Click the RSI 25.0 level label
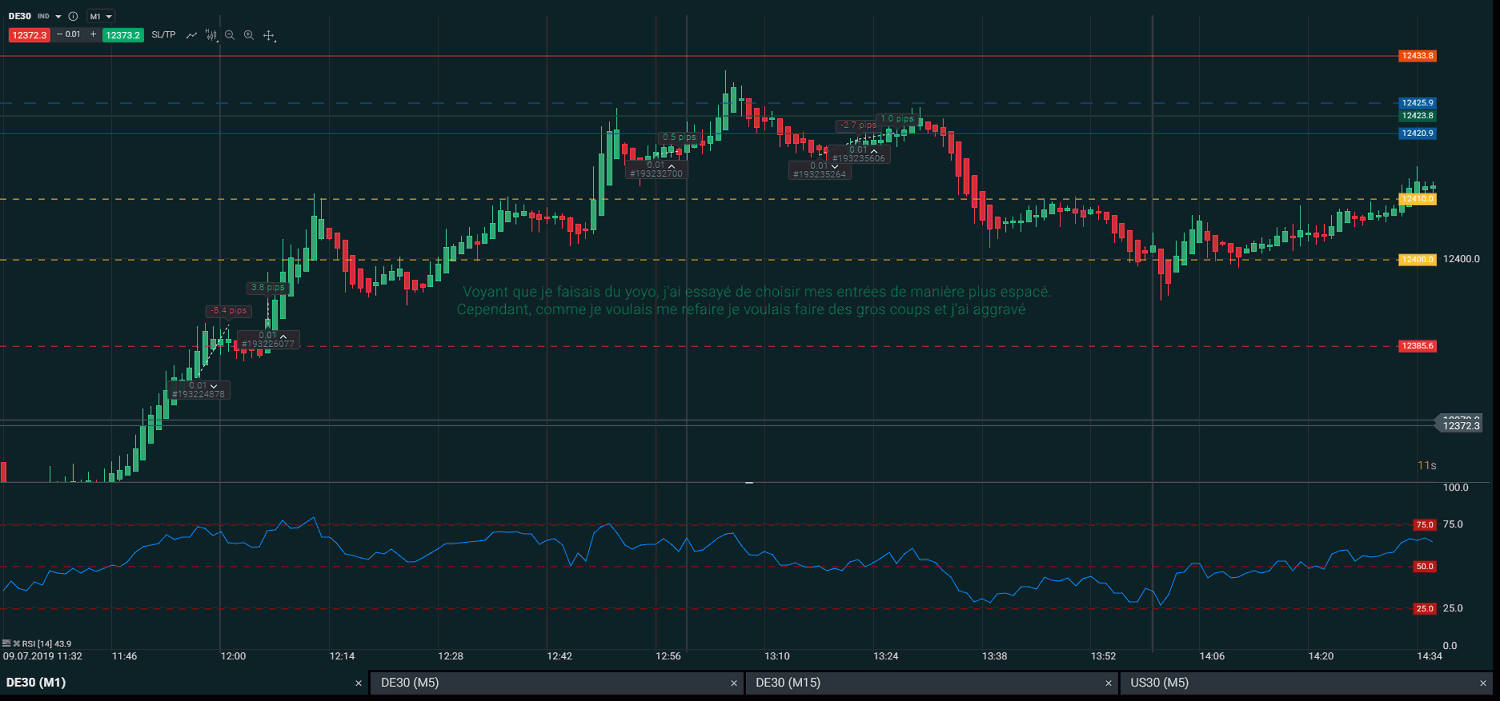Viewport: 1500px width, 701px height. pyautogui.click(x=1424, y=609)
